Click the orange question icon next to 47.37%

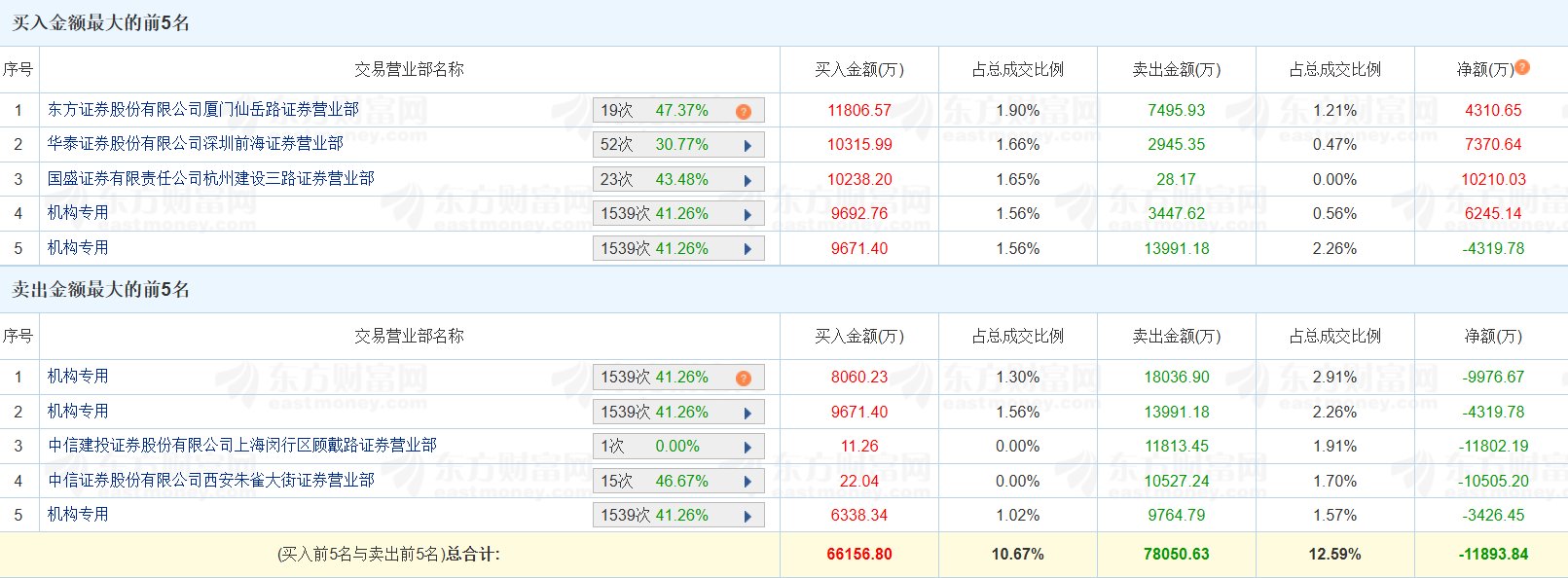(744, 111)
